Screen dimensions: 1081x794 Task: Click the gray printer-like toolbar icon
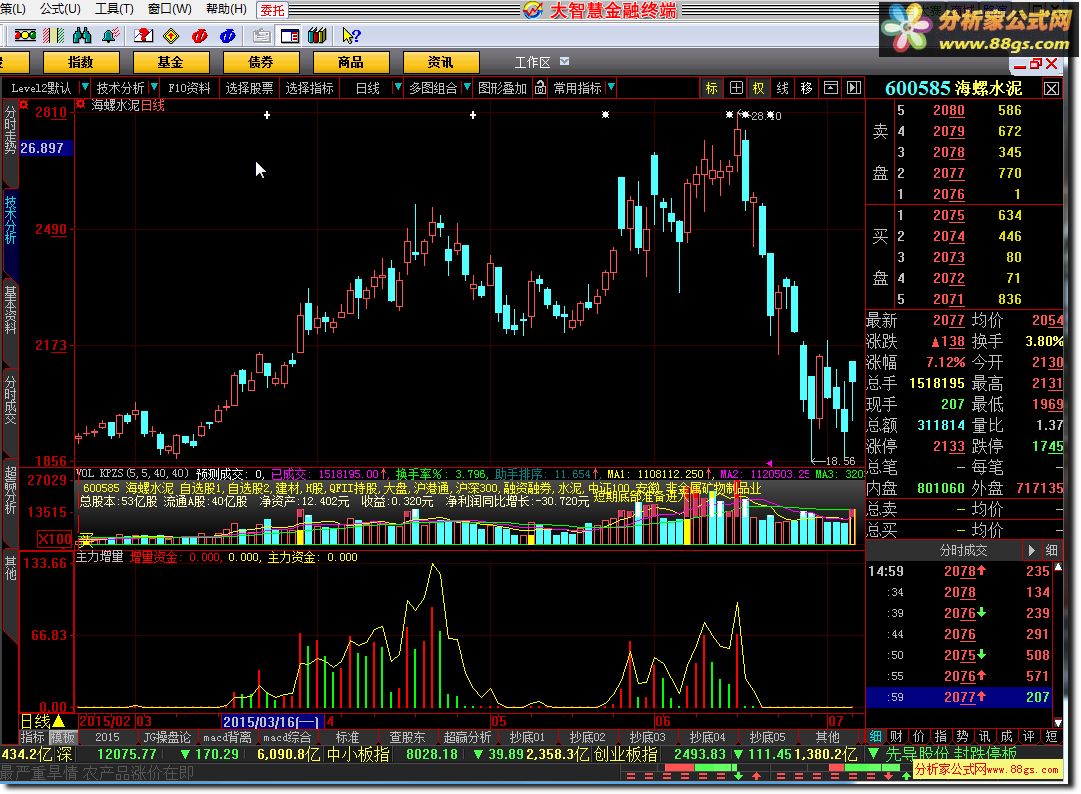(261, 35)
